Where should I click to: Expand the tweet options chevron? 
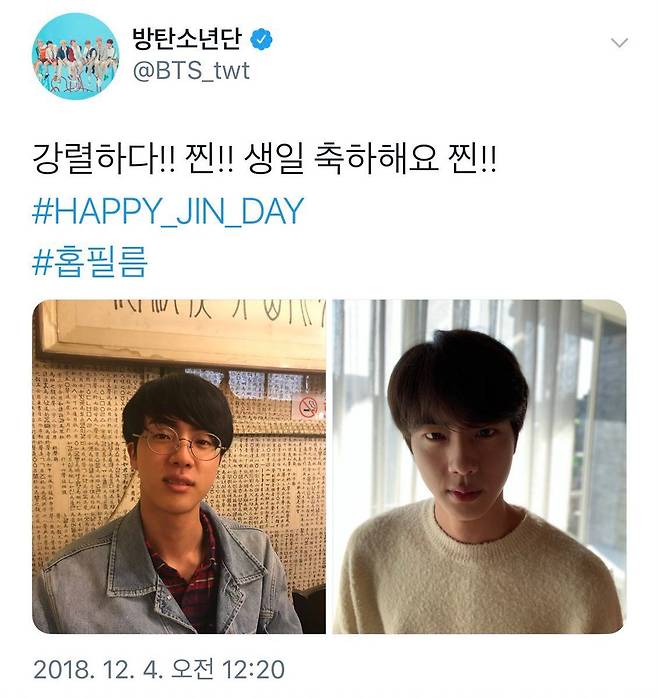tap(619, 43)
